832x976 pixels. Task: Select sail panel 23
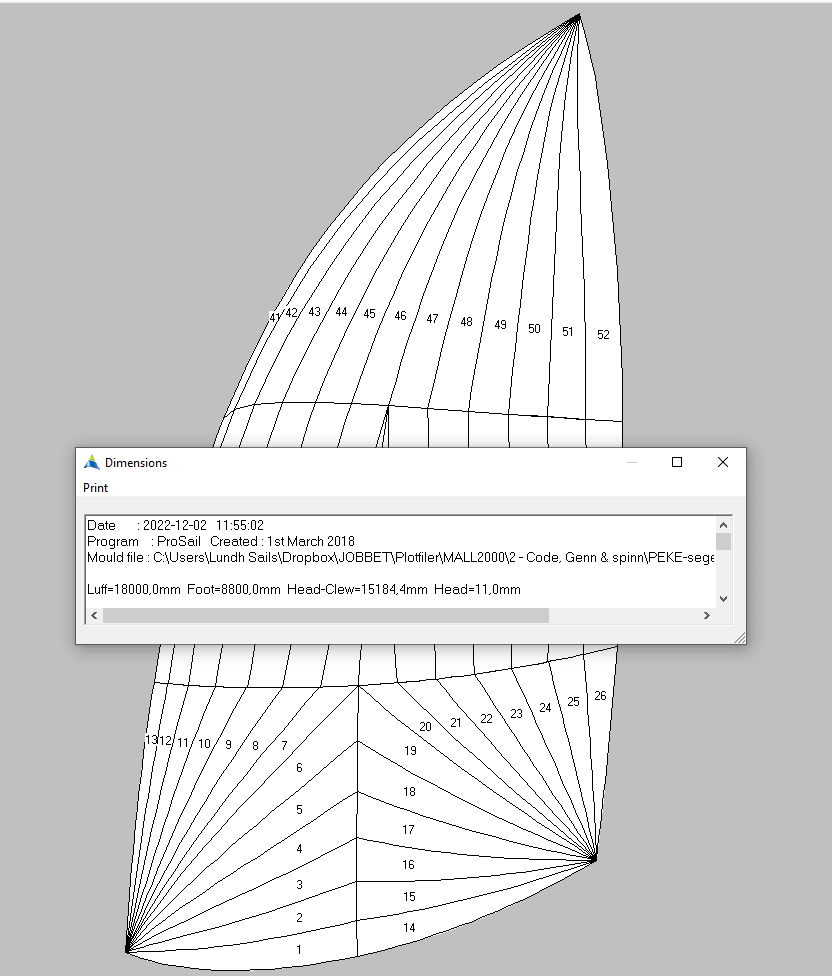click(516, 714)
